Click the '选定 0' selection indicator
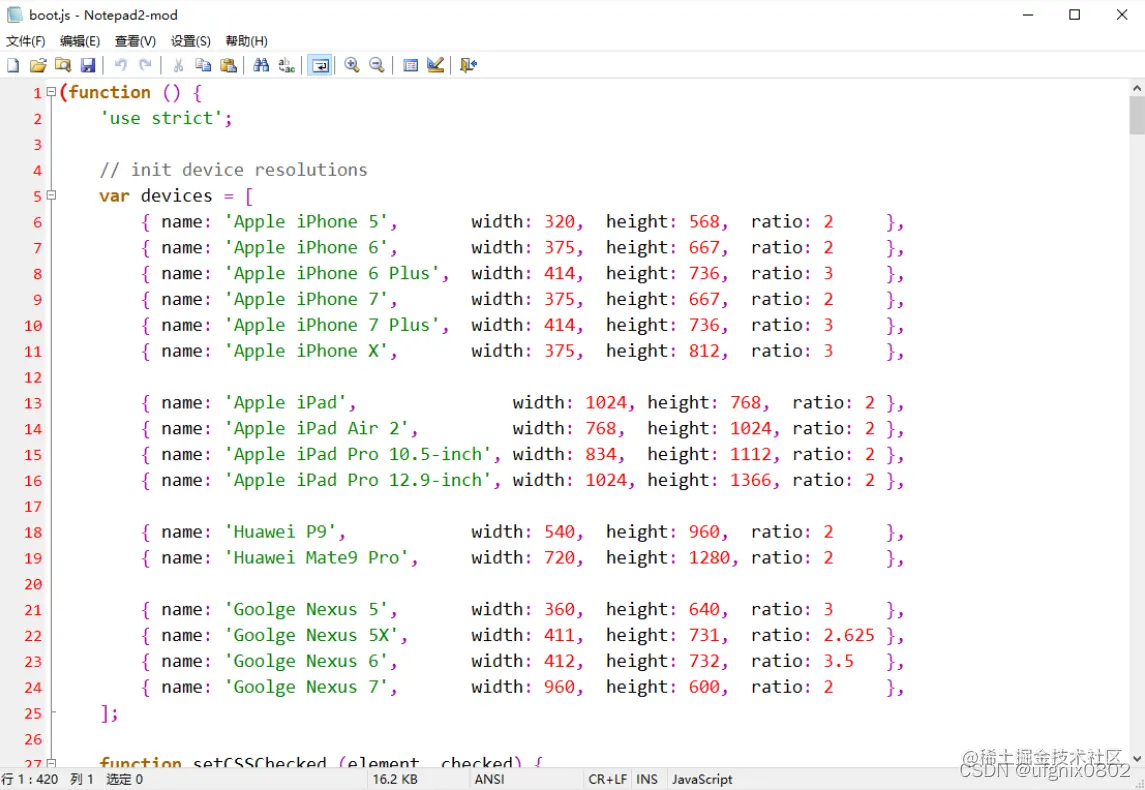Viewport: 1145px width, 790px height. (x=124, y=779)
